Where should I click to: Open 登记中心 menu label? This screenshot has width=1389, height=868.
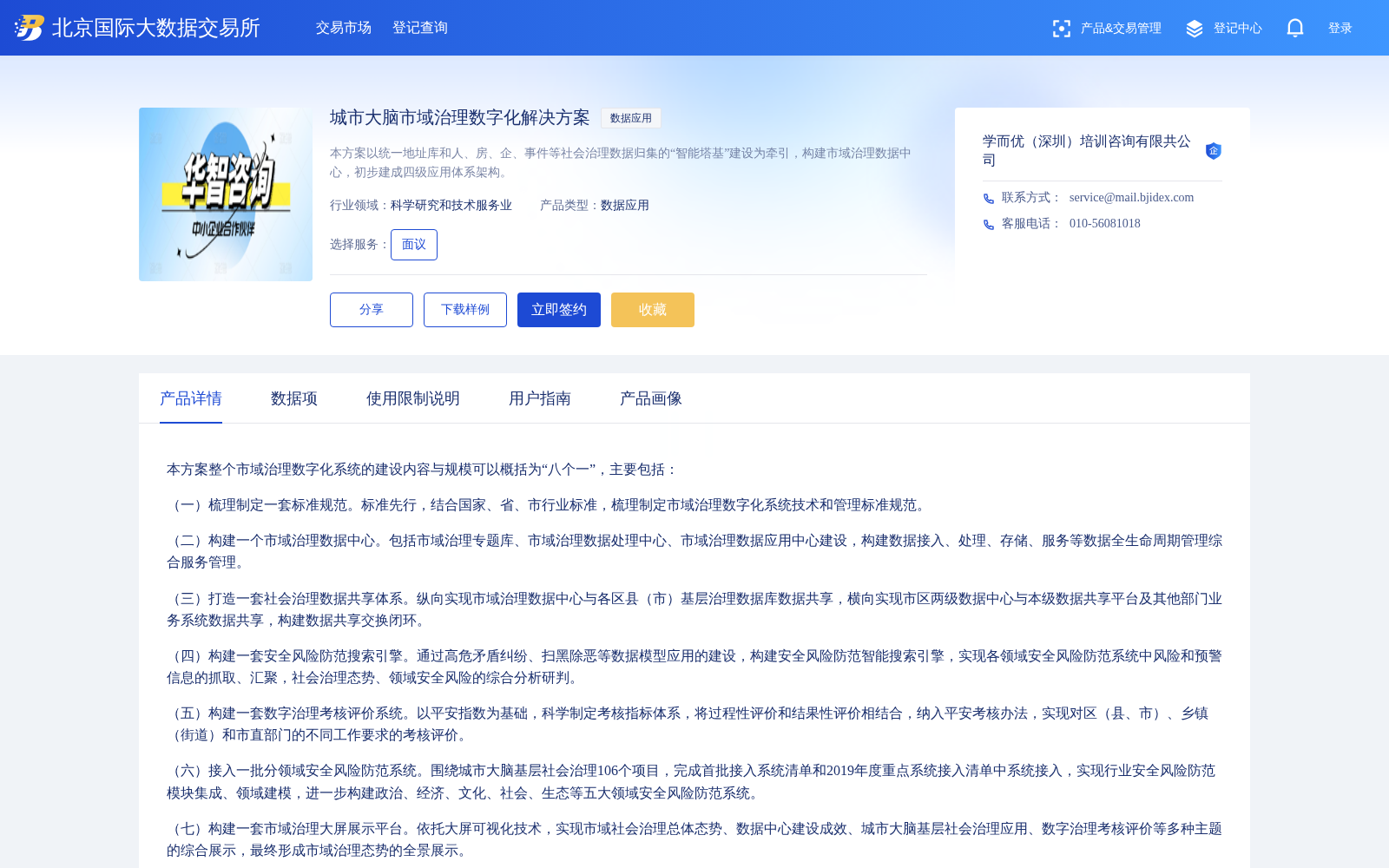[1238, 29]
